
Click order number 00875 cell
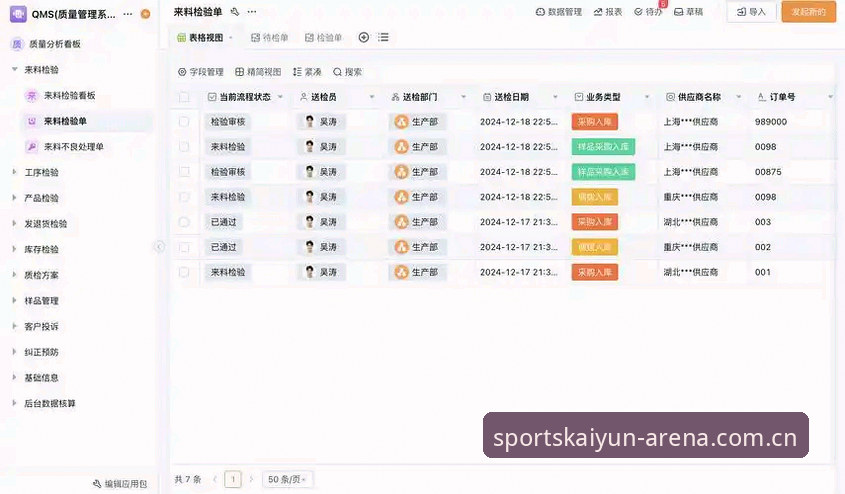tap(768, 172)
